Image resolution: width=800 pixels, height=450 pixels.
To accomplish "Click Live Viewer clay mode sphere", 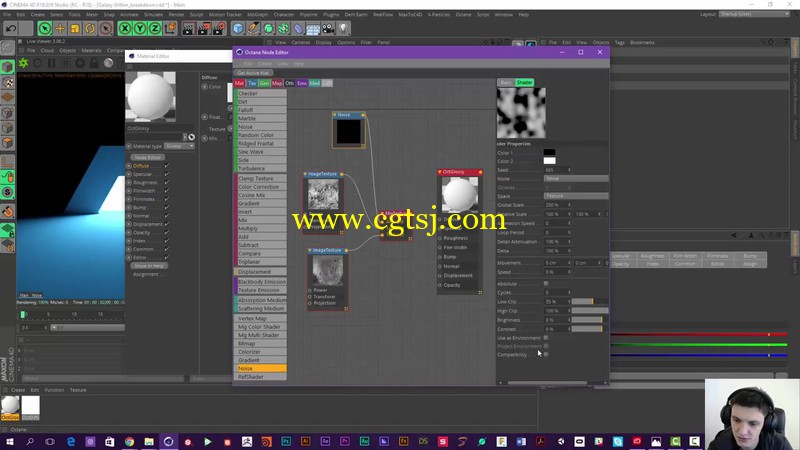I will click(x=108, y=63).
